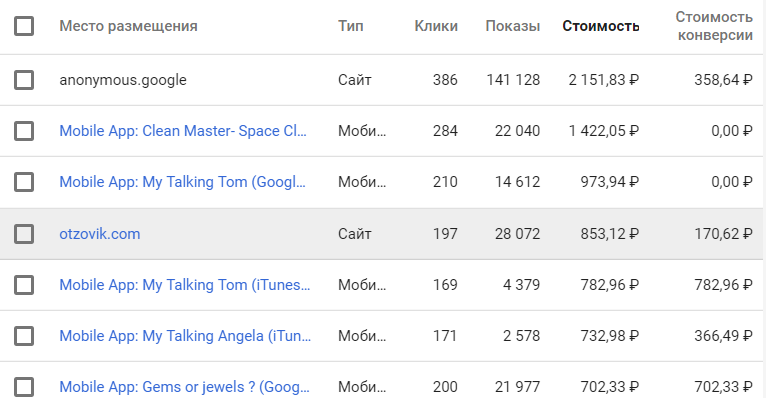Tick the My Talking Angela row checkbox

24,336
